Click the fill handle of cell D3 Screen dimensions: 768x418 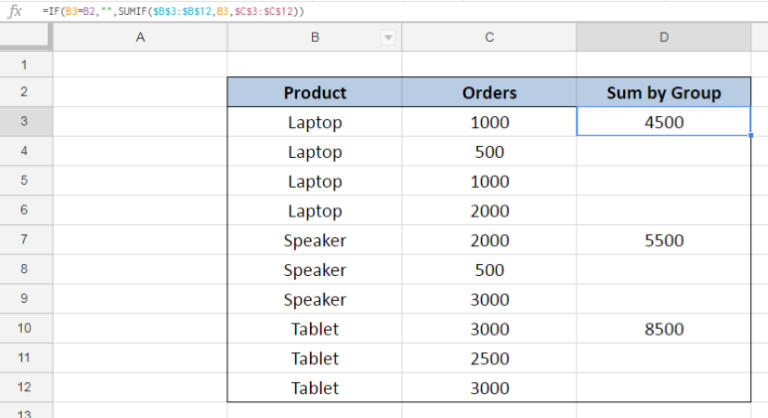(750, 135)
